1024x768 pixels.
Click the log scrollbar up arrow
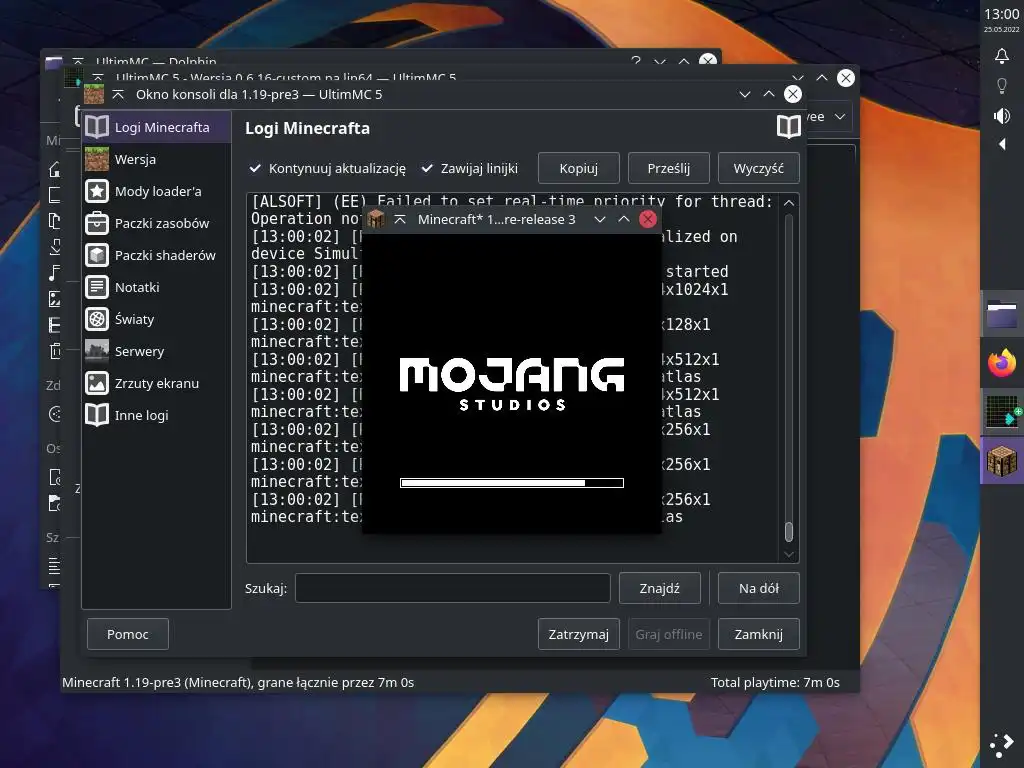point(789,203)
